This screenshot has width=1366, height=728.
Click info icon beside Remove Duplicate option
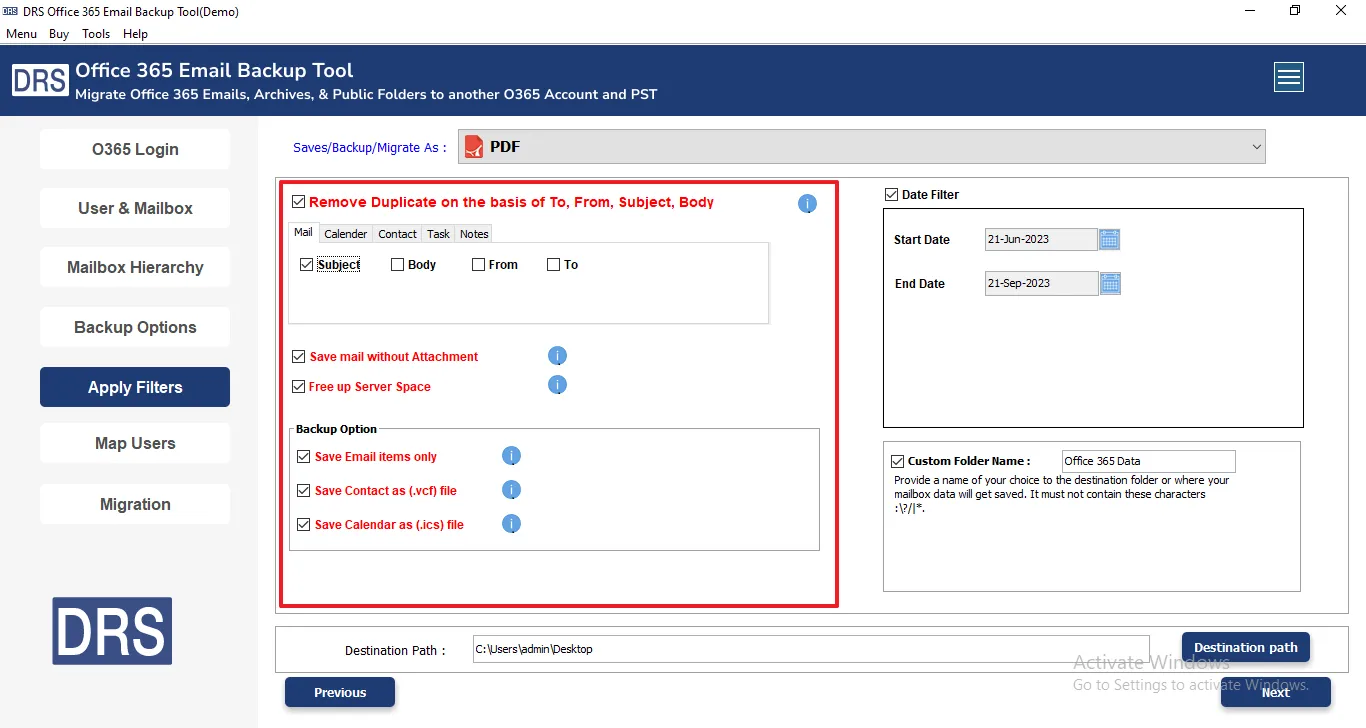[807, 204]
